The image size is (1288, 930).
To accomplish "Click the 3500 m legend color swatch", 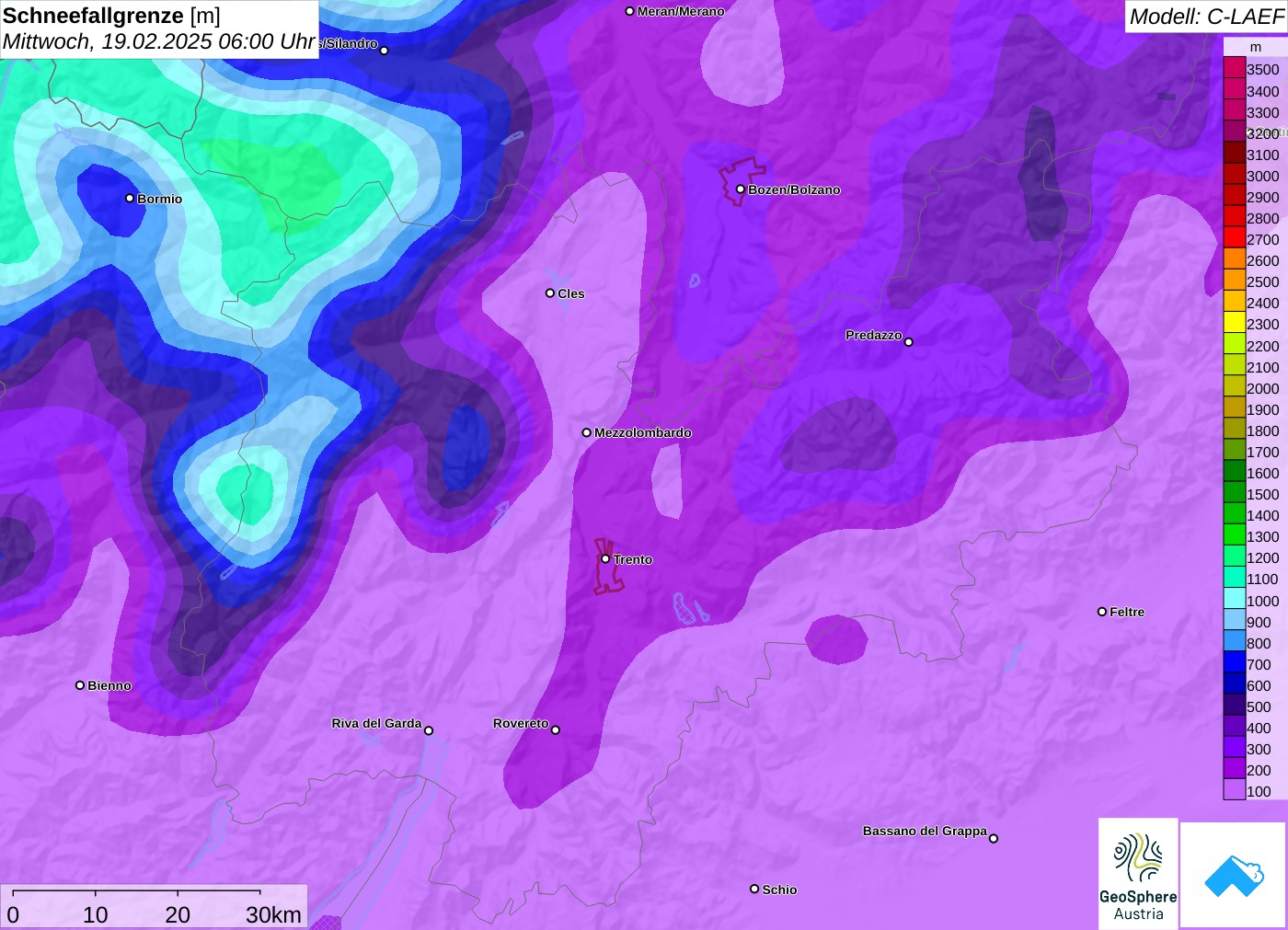I will click(1235, 69).
